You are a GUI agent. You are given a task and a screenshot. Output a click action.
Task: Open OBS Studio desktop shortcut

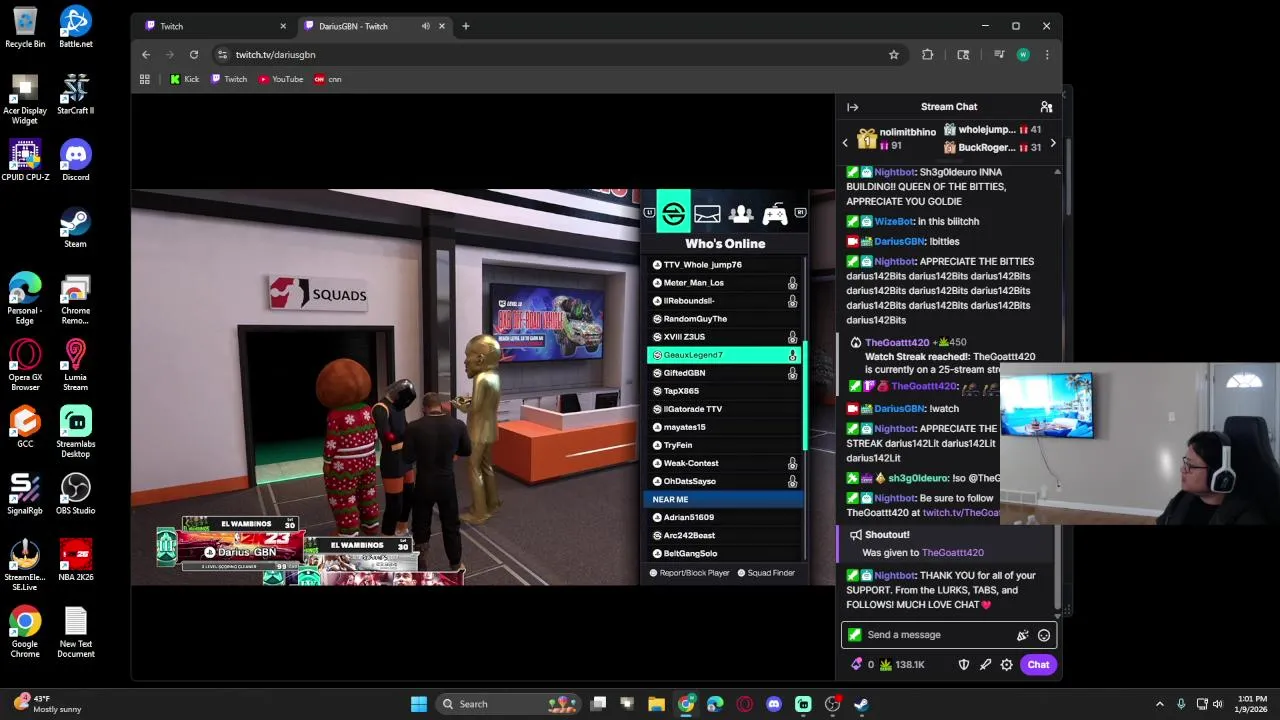pos(76,494)
